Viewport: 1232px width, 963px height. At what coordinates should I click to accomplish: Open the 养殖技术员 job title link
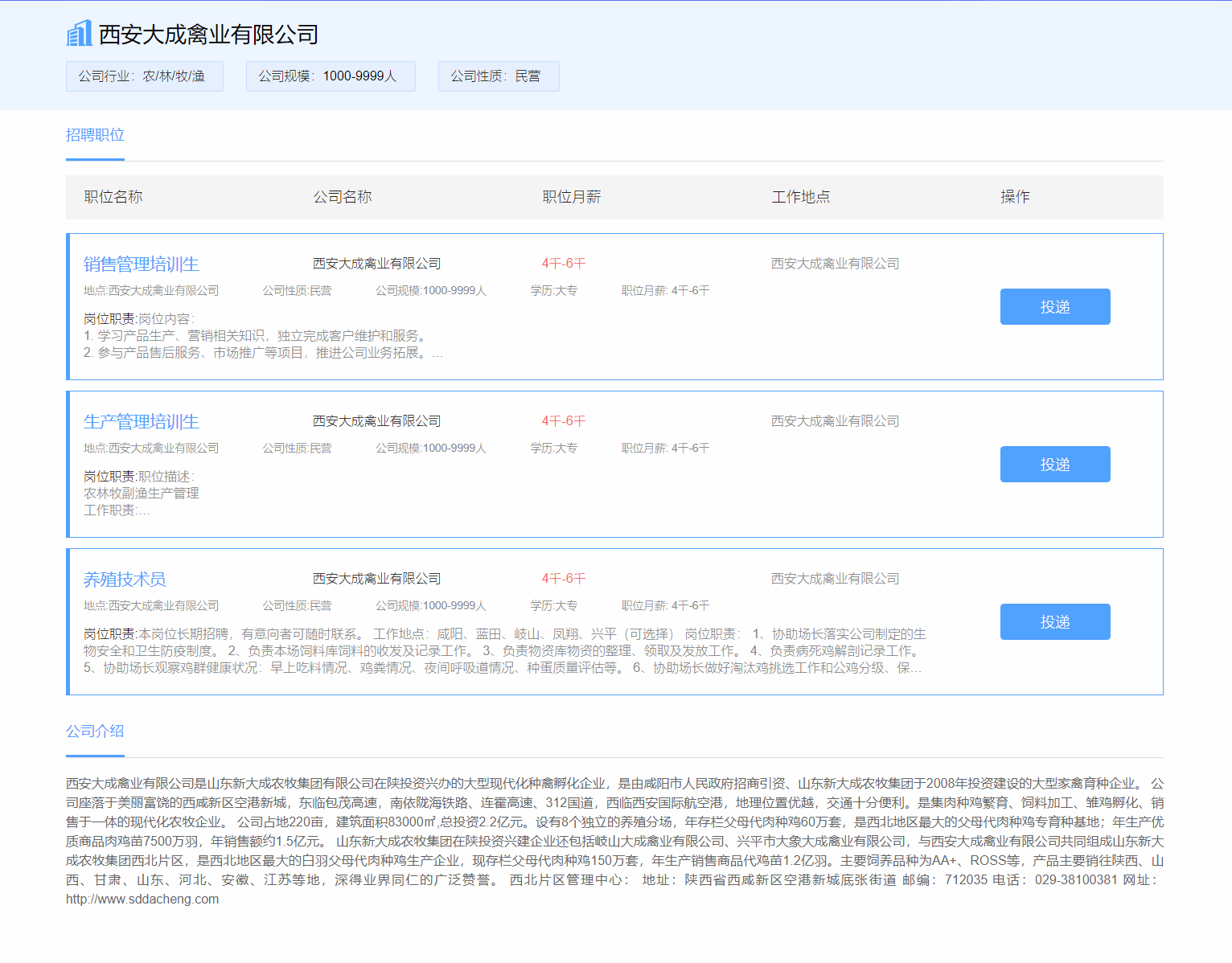point(125,580)
